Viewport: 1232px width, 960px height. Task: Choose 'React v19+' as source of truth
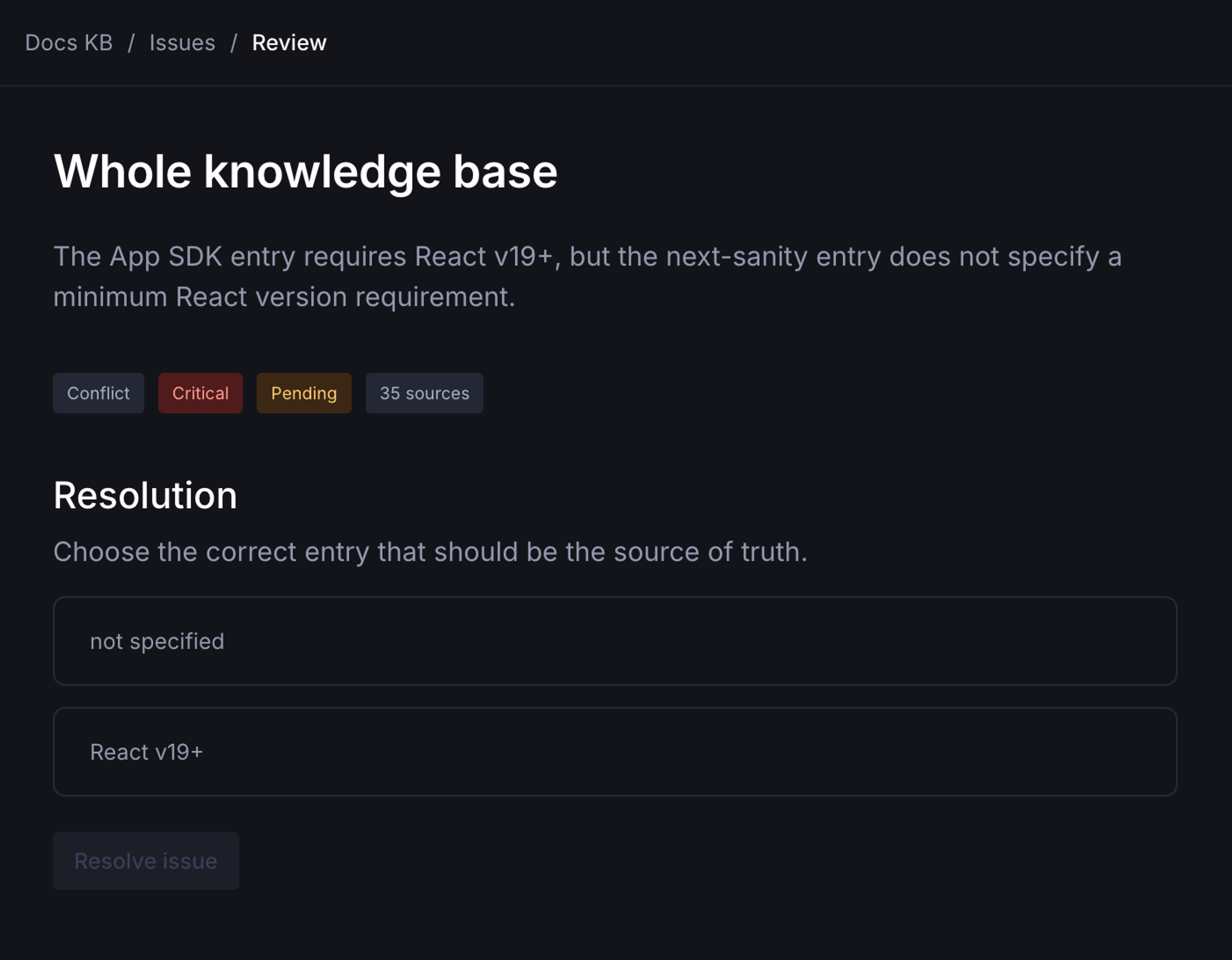click(615, 752)
